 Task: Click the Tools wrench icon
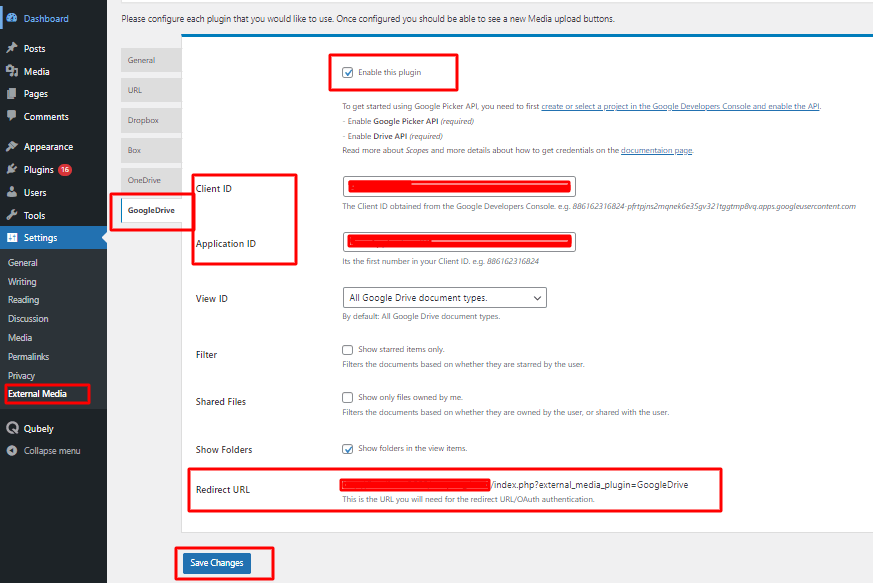pos(12,215)
